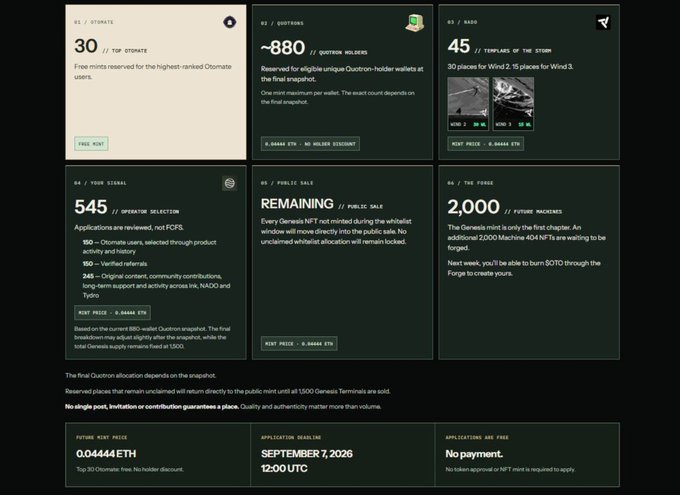Click 'Applications are reviewed, not FCFS.' text

129,228
